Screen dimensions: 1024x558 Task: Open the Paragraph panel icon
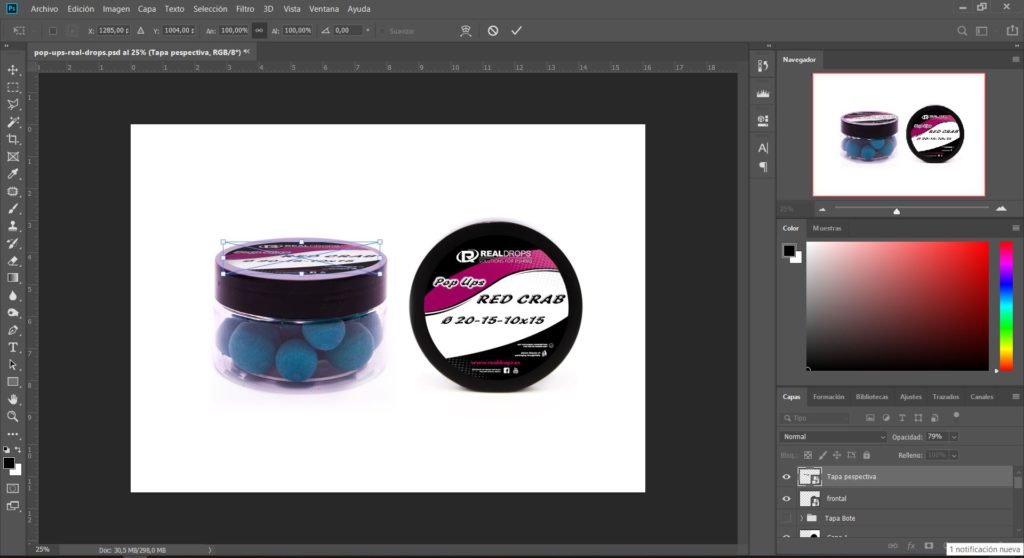tap(763, 167)
